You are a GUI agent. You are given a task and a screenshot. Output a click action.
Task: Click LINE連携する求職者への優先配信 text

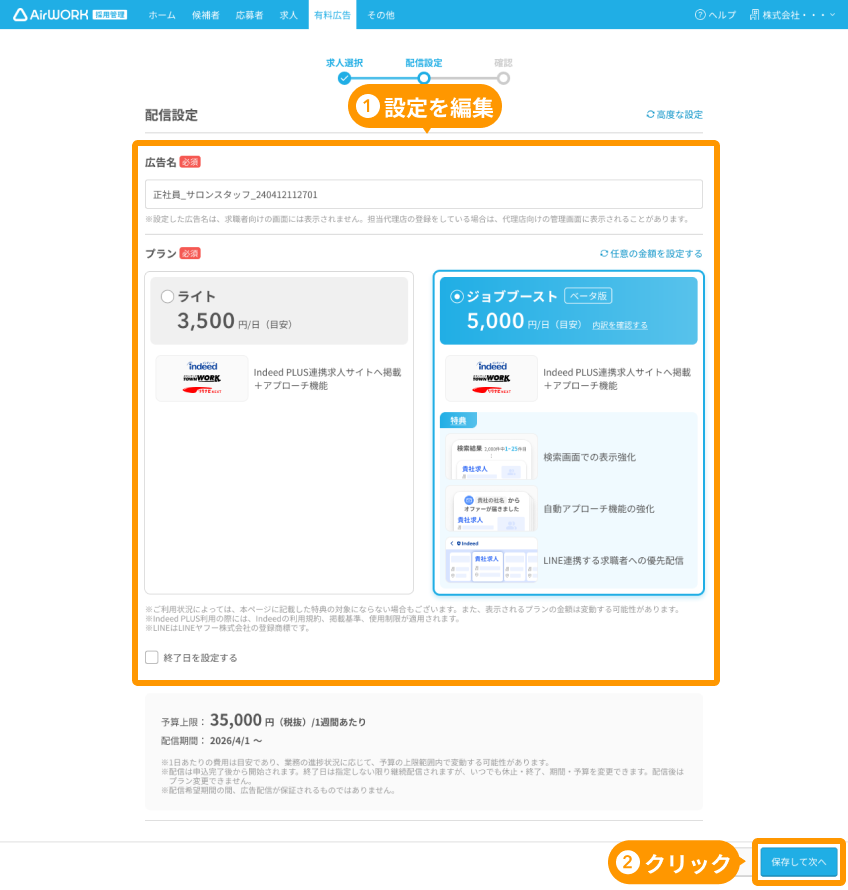click(613, 561)
